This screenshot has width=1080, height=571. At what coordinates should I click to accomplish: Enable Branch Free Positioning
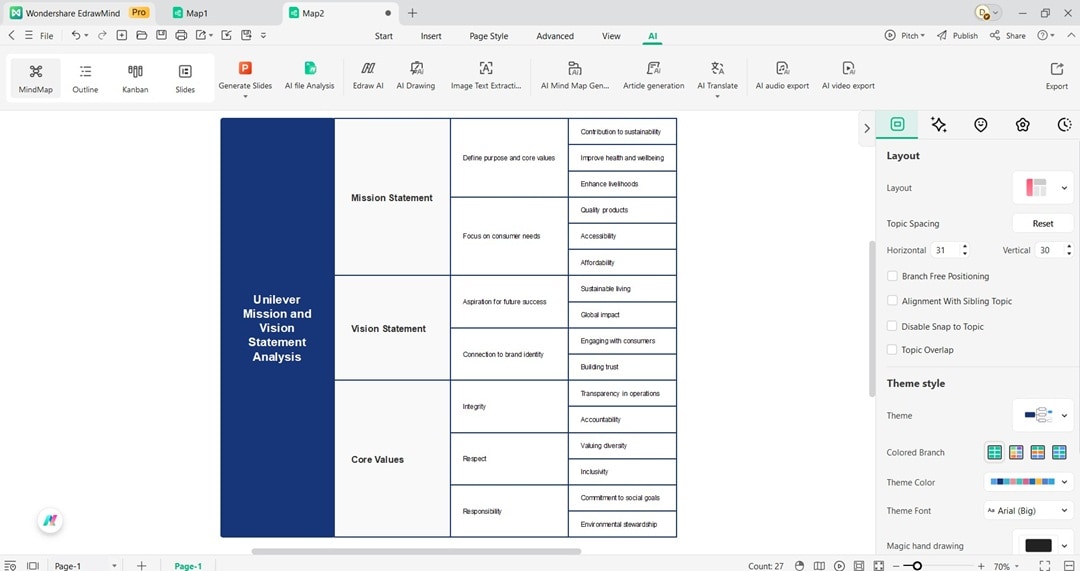tap(892, 276)
